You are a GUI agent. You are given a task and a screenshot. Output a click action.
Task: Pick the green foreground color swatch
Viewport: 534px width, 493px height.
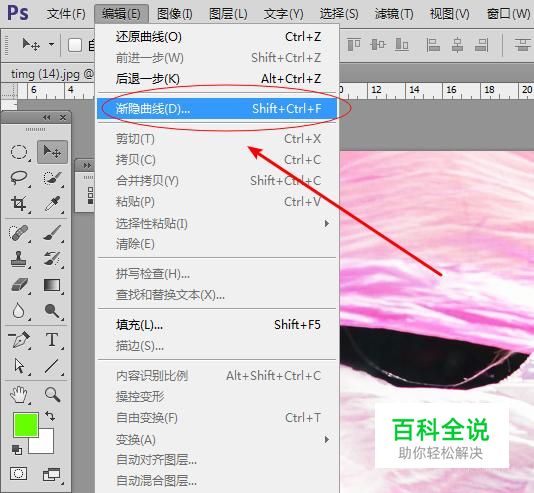(x=25, y=424)
